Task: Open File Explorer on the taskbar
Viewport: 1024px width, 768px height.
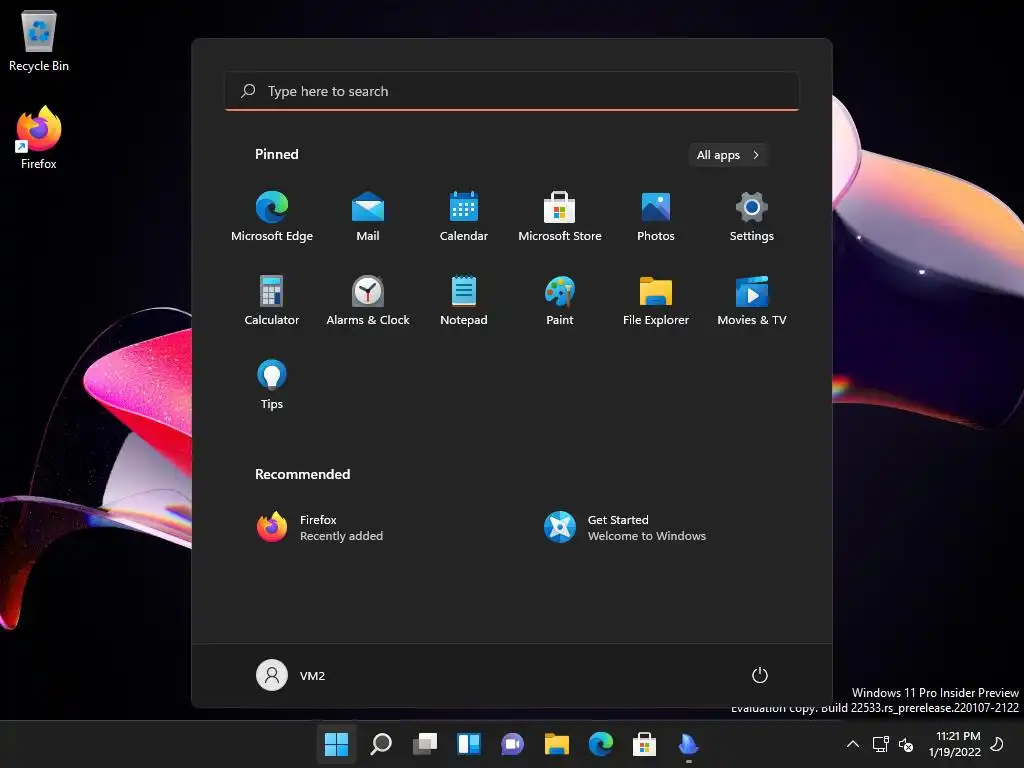Action: [556, 744]
